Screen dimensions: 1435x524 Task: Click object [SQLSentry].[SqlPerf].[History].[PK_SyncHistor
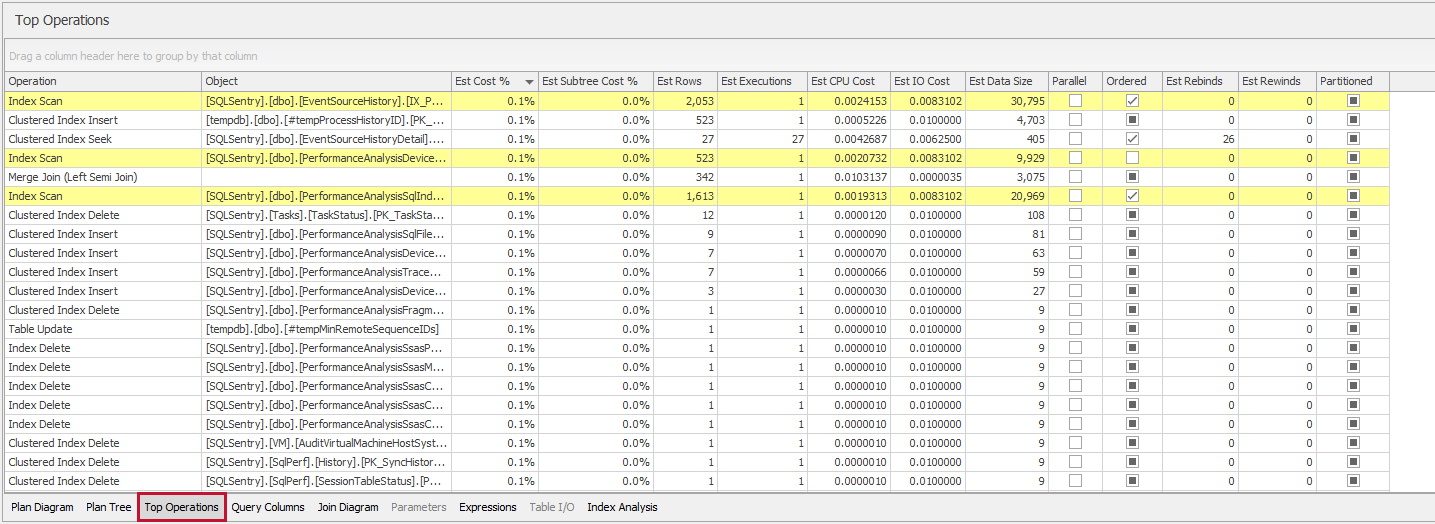coord(325,462)
